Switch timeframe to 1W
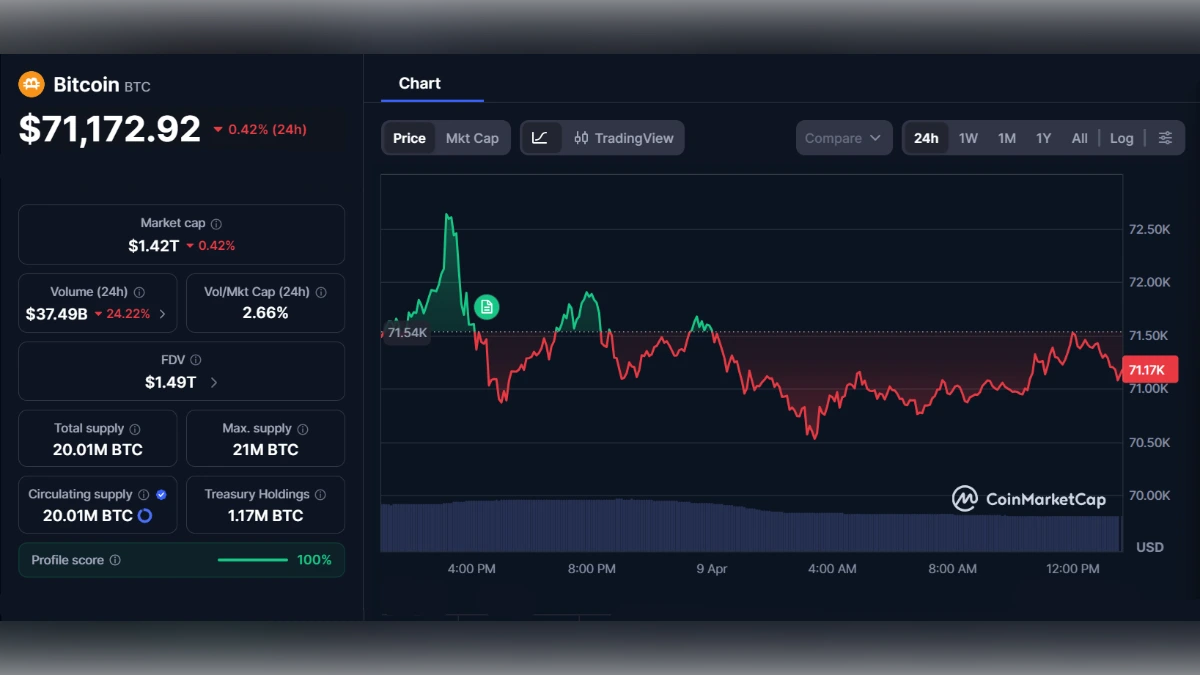1200x675 pixels. 968,138
